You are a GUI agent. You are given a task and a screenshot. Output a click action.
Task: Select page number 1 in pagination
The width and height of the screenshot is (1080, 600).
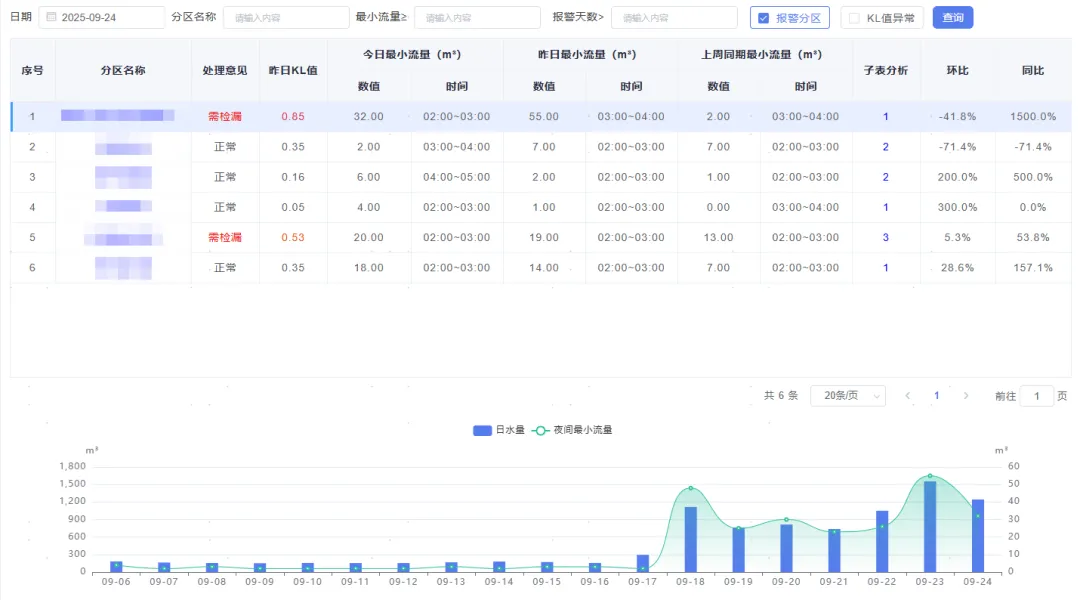tap(936, 396)
